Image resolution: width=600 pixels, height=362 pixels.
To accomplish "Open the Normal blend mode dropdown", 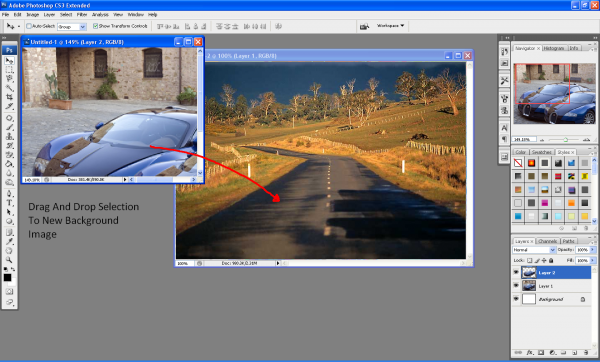I will click(x=534, y=250).
